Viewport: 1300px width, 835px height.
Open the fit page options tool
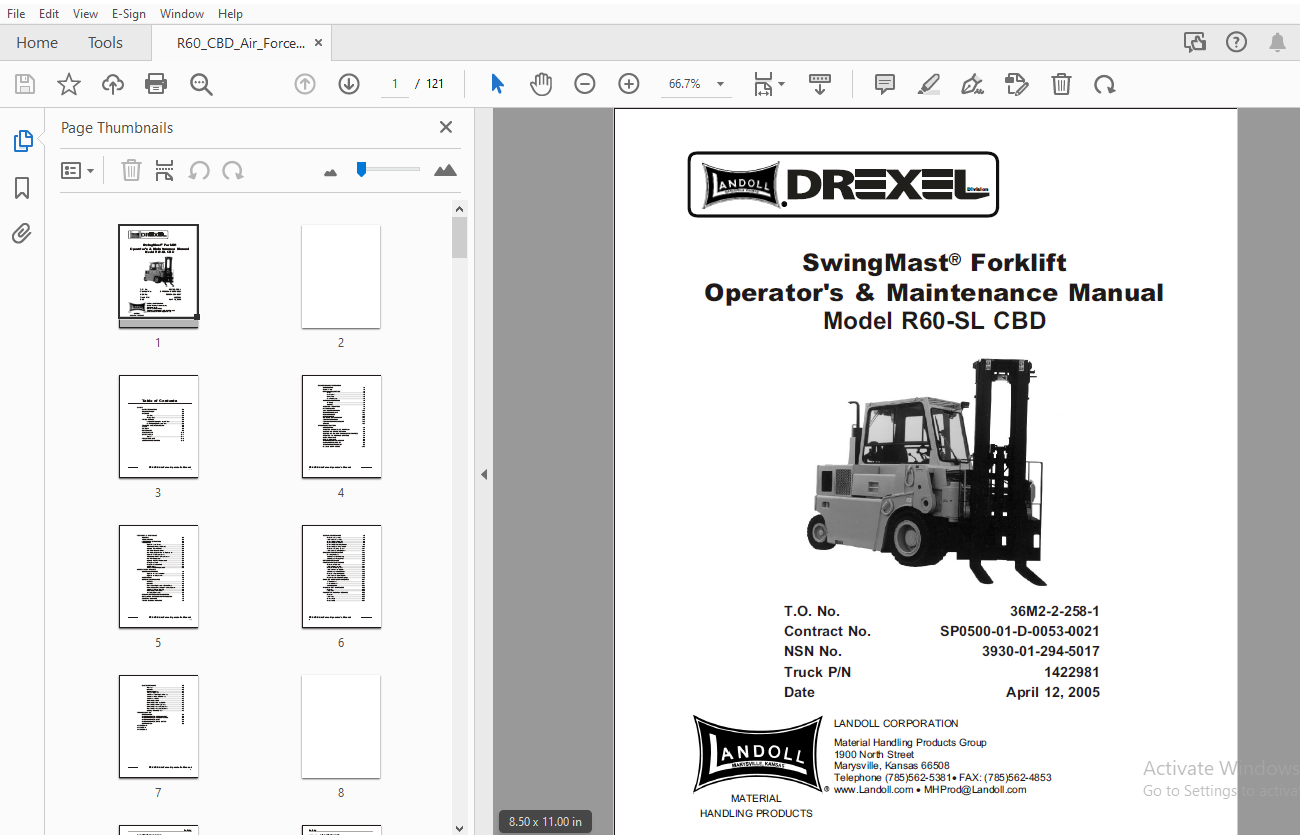pos(768,84)
